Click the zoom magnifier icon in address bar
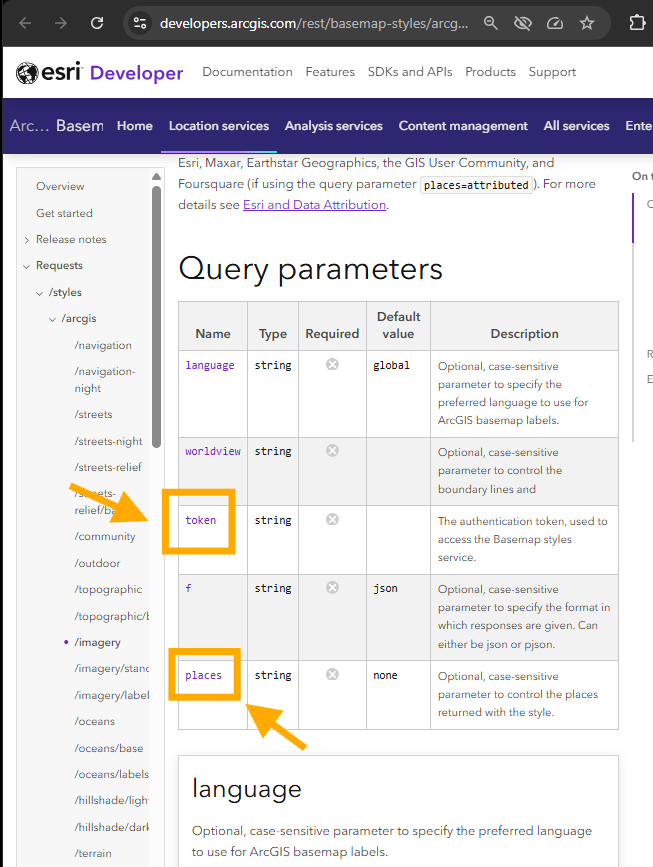This screenshot has height=867, width=653. [x=490, y=23]
